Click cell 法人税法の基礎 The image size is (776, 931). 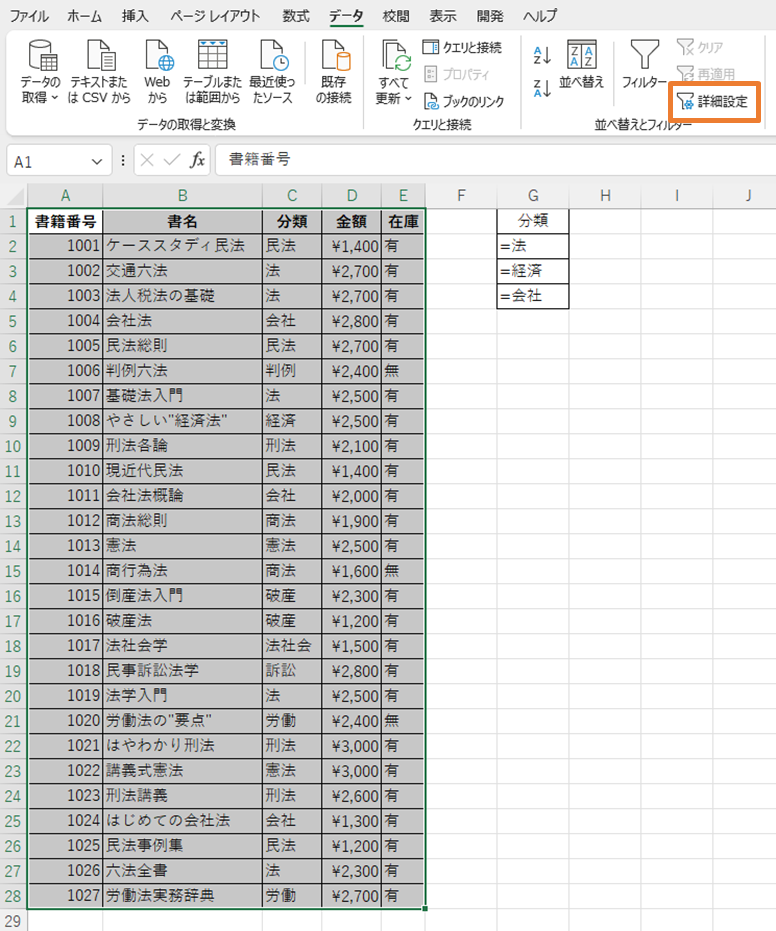pyautogui.click(x=183, y=296)
